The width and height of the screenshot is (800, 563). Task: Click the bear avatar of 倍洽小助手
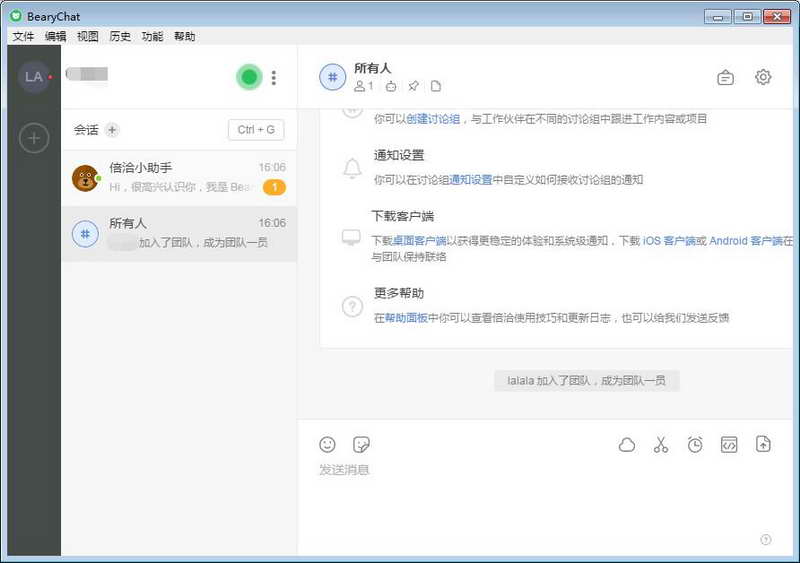pos(85,178)
